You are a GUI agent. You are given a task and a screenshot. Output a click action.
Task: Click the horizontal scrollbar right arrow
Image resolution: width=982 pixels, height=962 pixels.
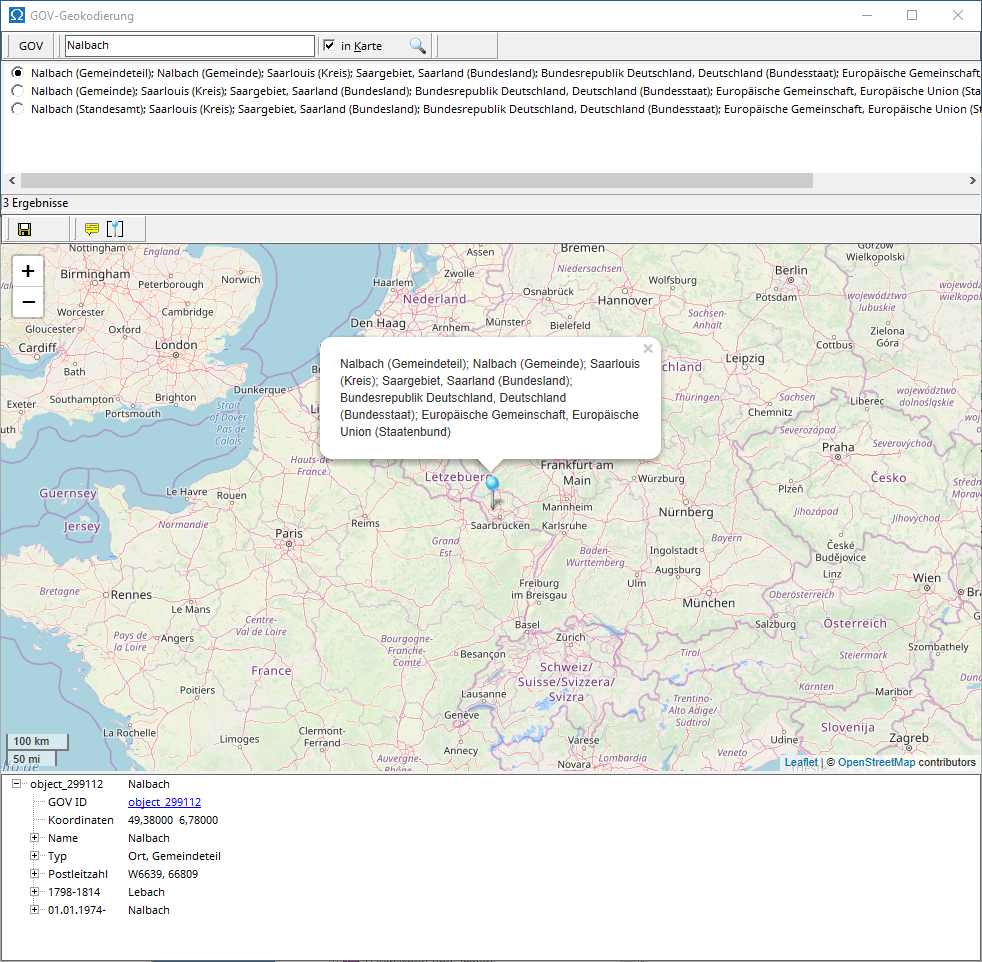tap(972, 181)
